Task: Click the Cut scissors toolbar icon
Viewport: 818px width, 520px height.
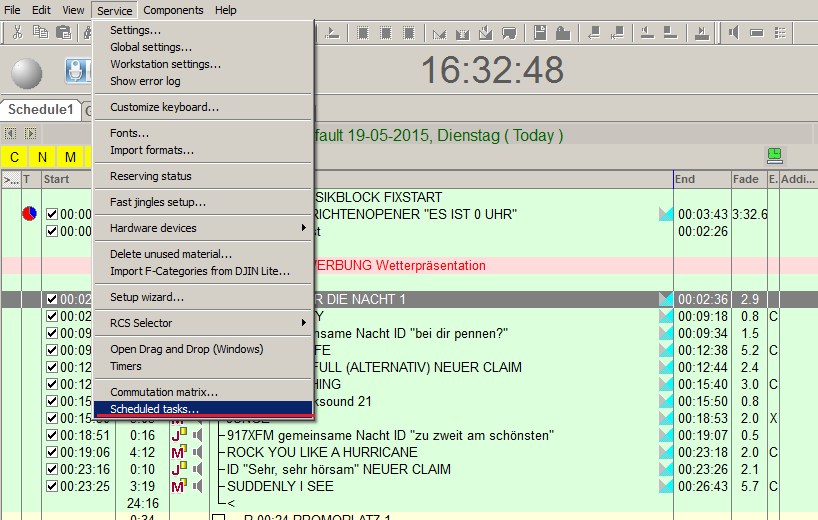Action: click(17, 33)
